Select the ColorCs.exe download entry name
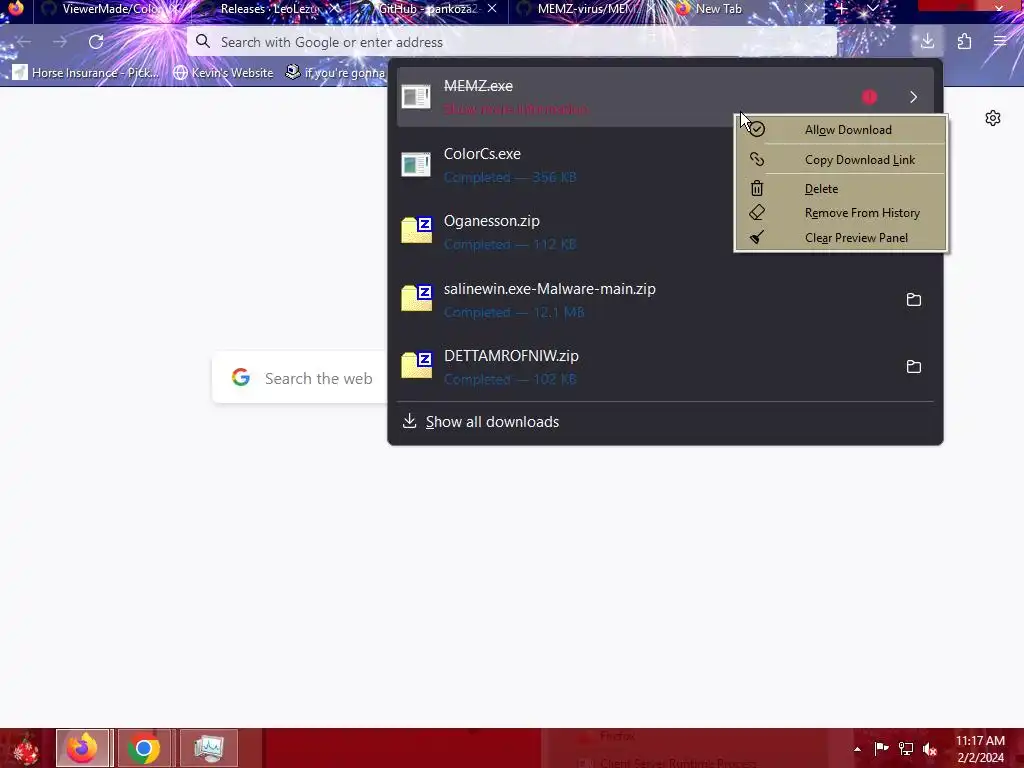1024x768 pixels. (483, 154)
